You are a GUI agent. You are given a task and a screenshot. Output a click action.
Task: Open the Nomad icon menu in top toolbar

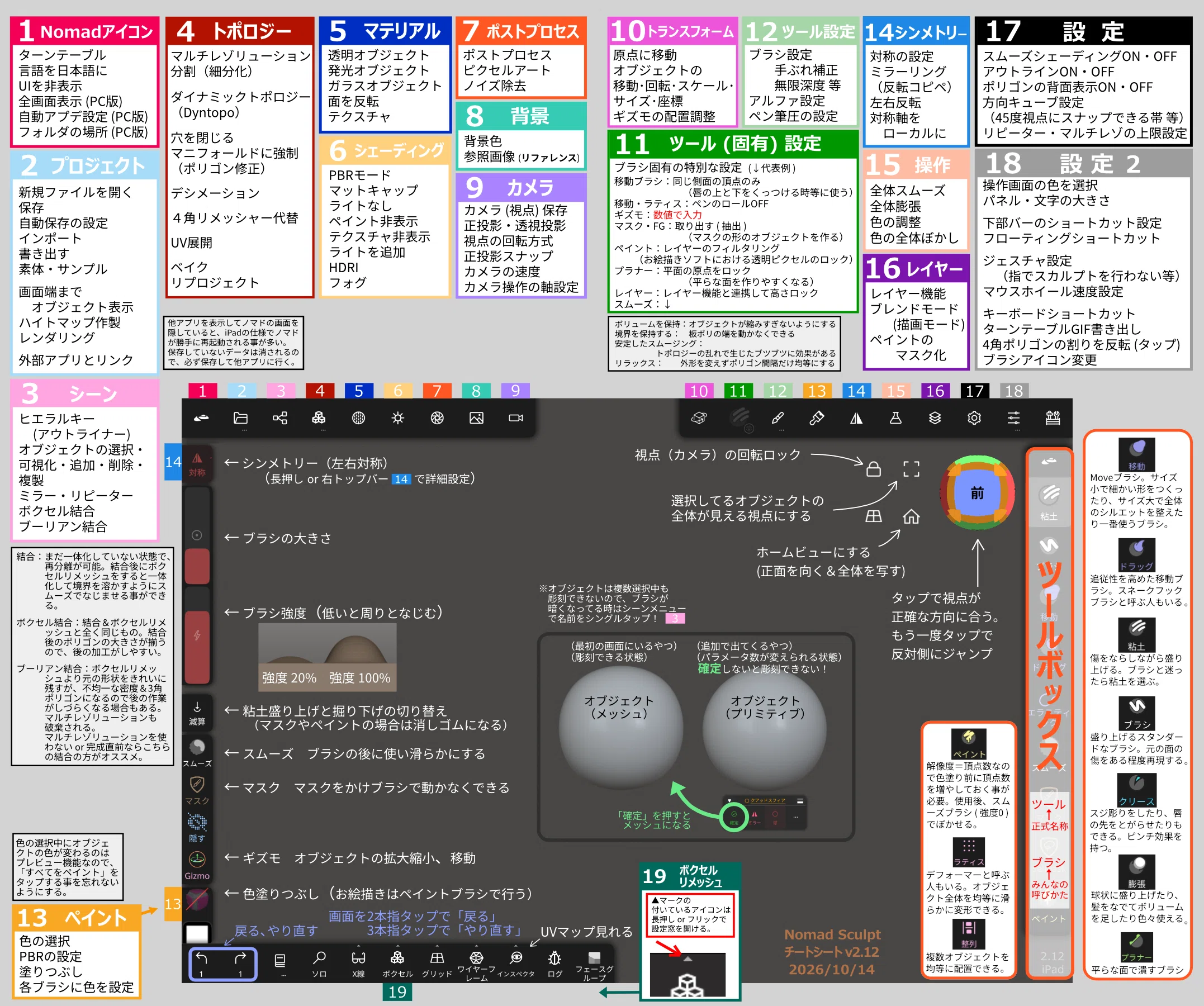coord(201,418)
